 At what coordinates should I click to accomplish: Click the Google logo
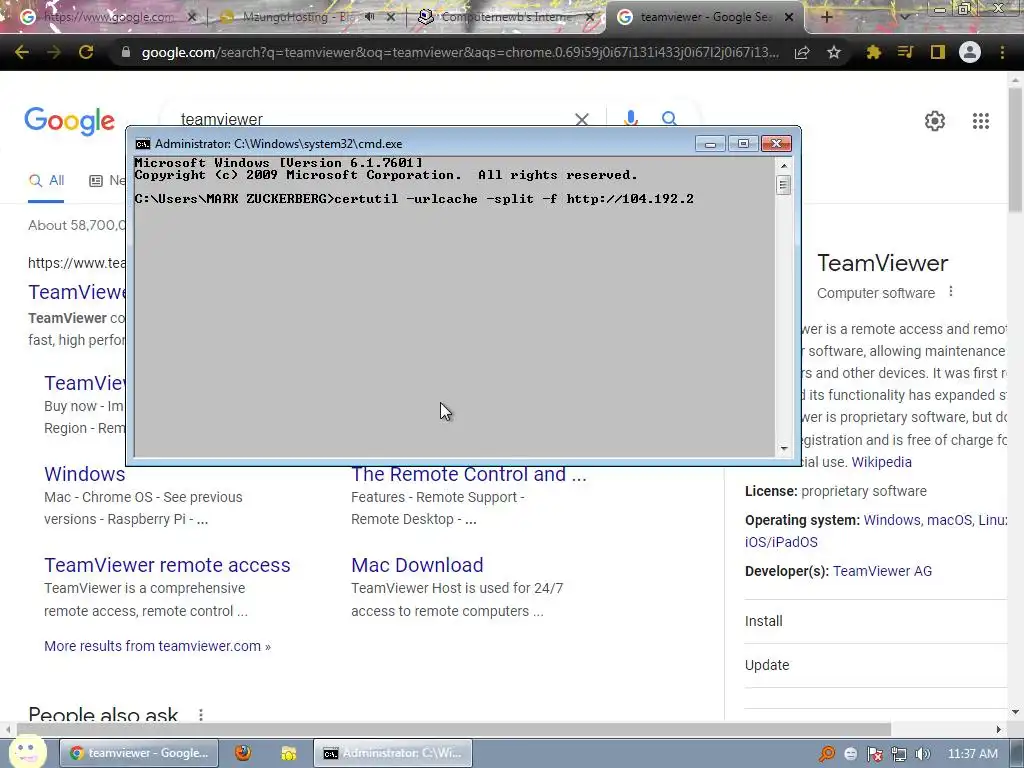coord(69,121)
